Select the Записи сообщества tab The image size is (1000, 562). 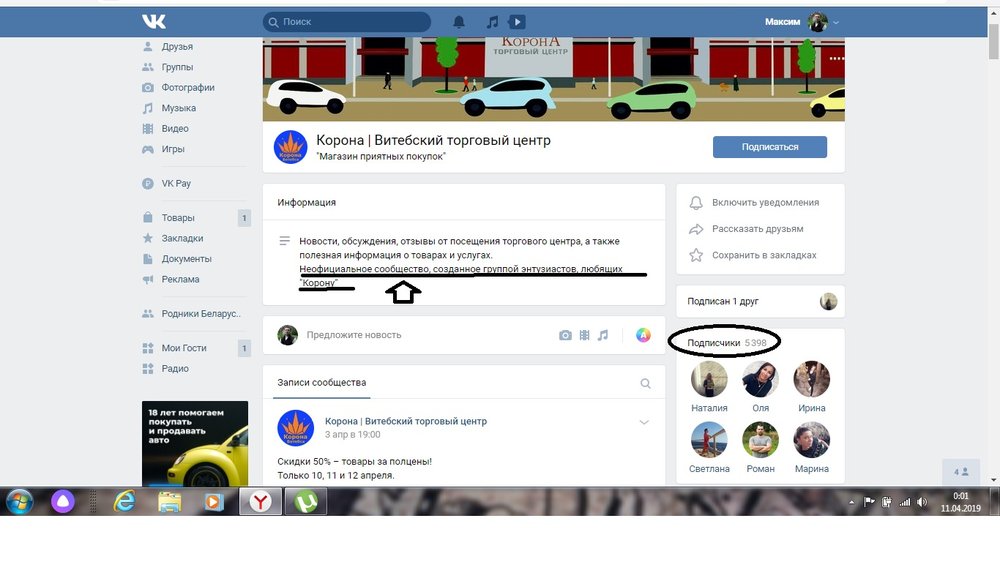click(x=321, y=382)
